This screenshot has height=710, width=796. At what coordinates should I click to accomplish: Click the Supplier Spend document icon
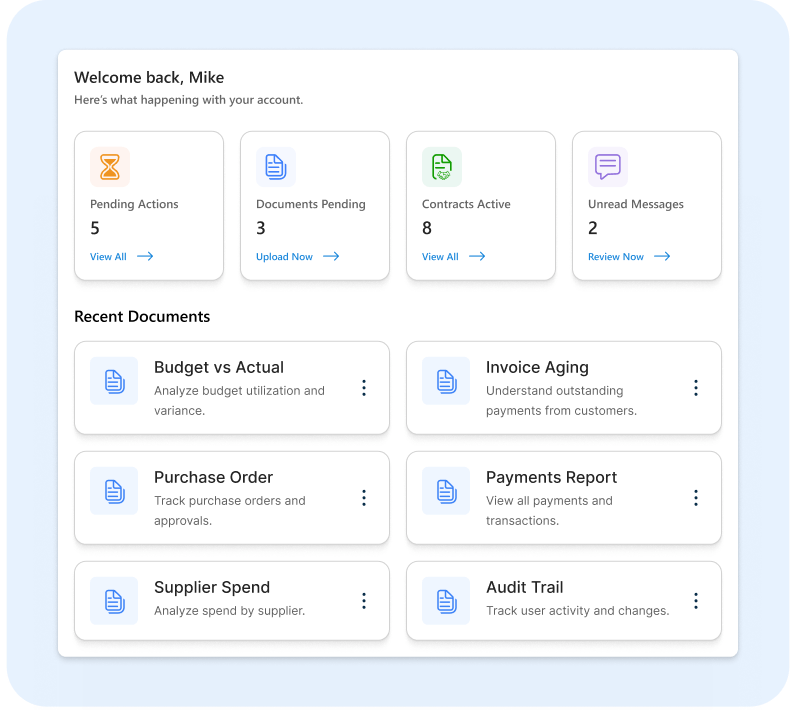pos(114,601)
